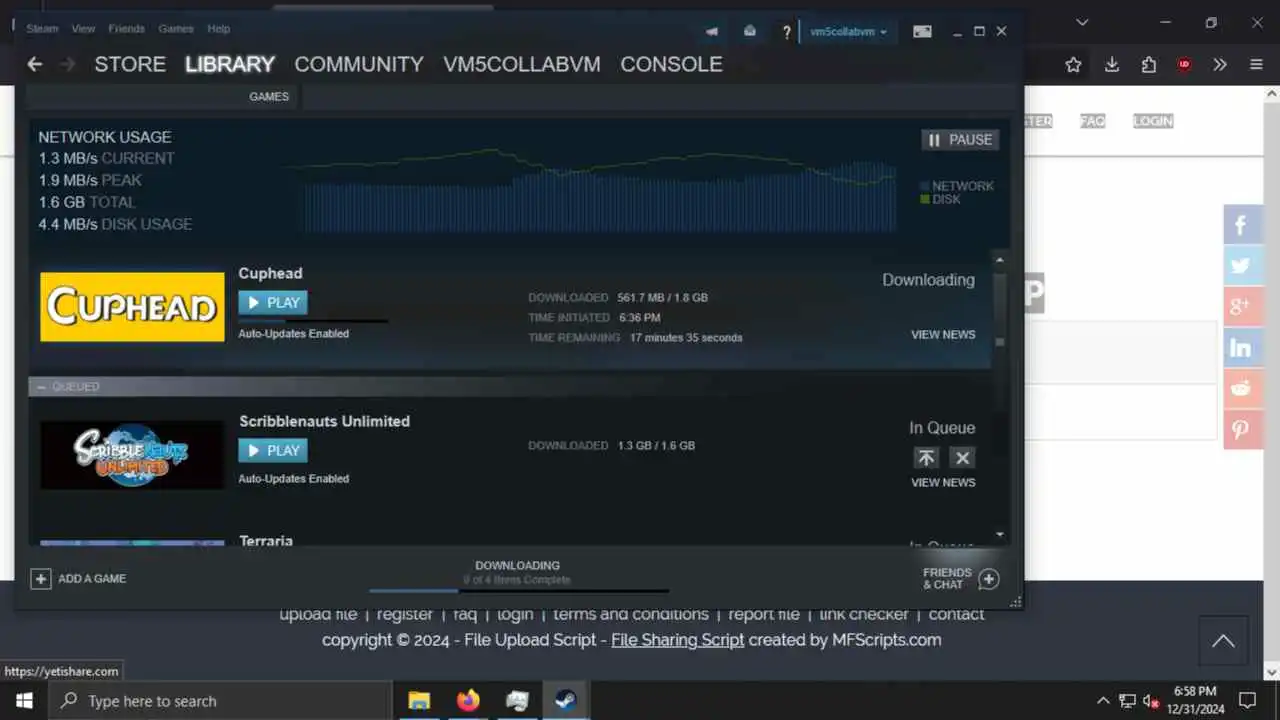Open the Steam inbox envelope icon

point(750,31)
